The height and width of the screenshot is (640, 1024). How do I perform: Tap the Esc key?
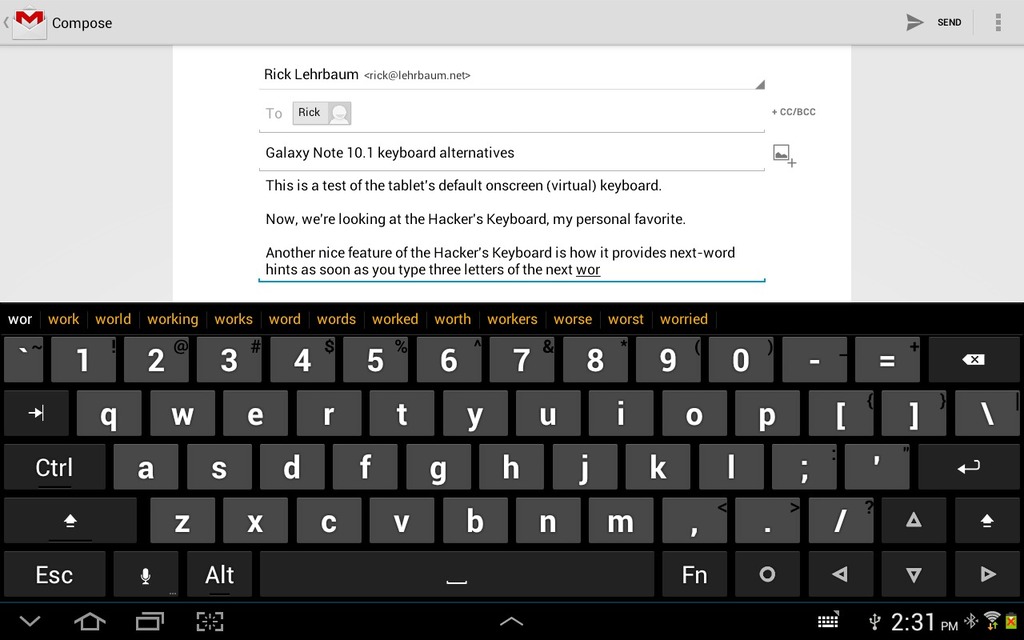pyautogui.click(x=55, y=575)
